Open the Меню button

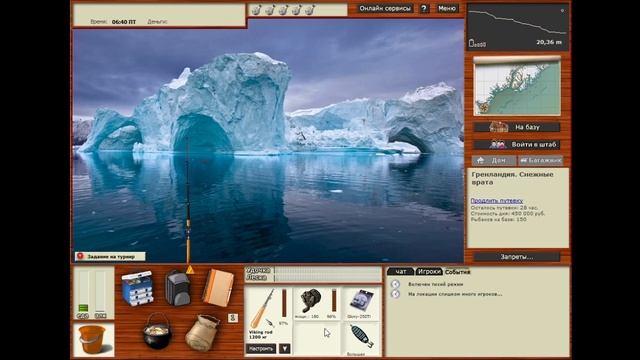[x=447, y=8]
